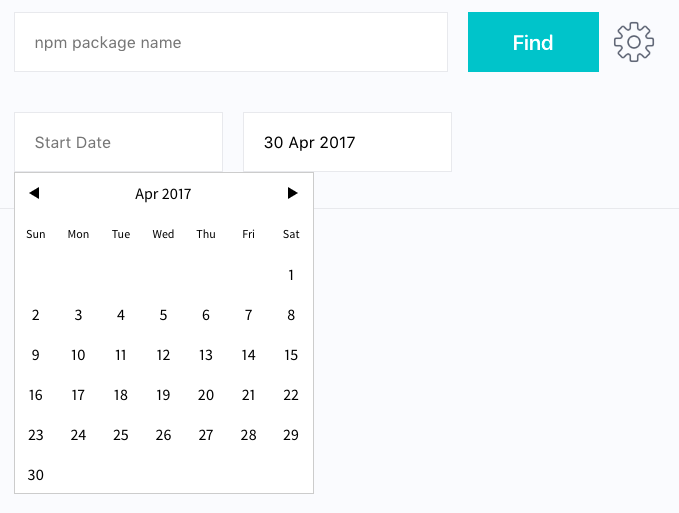
Task: Open the settings gear icon
Action: click(x=634, y=42)
